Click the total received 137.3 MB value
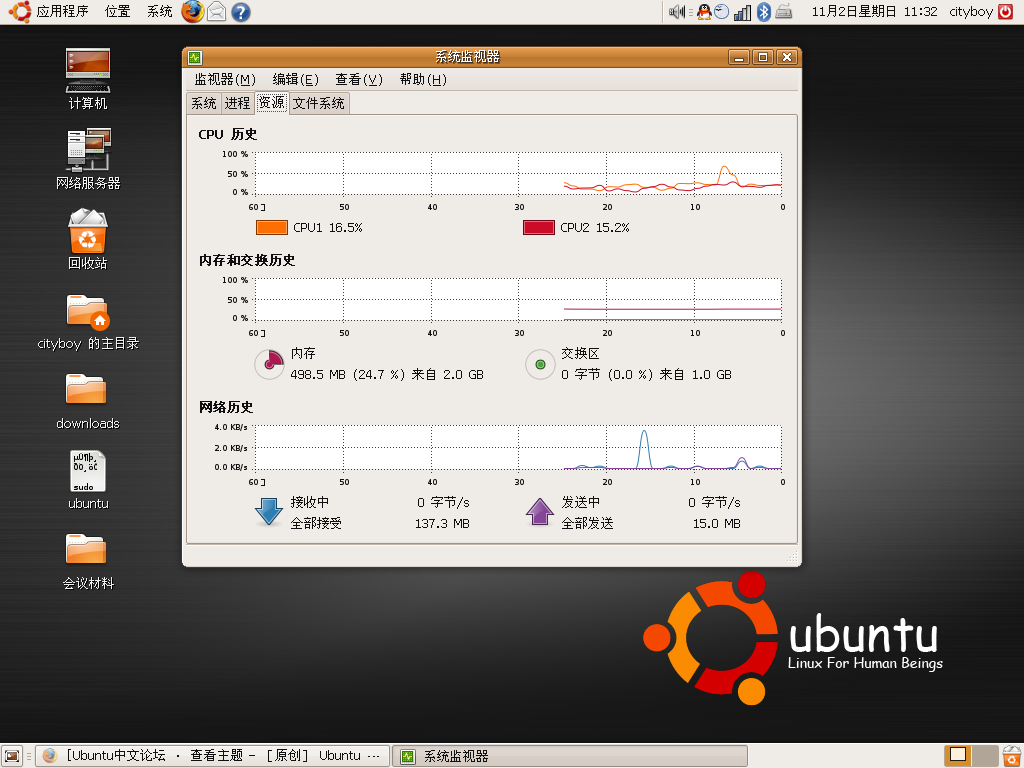Viewport: 1024px width, 768px height. click(x=442, y=524)
